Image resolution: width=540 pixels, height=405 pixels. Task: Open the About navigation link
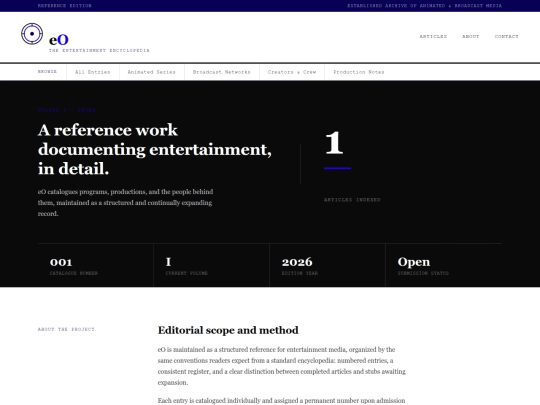coord(470,37)
